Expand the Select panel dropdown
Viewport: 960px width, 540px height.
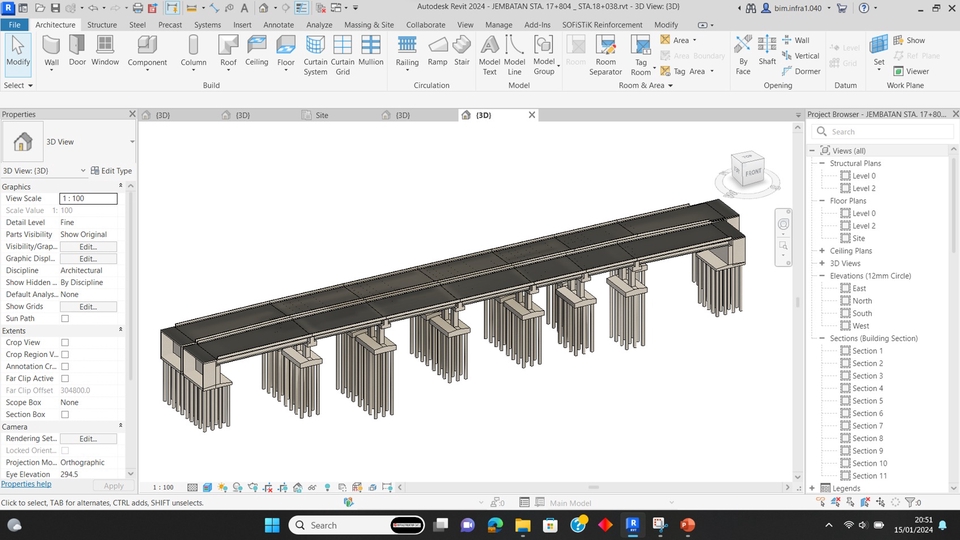tap(18, 85)
